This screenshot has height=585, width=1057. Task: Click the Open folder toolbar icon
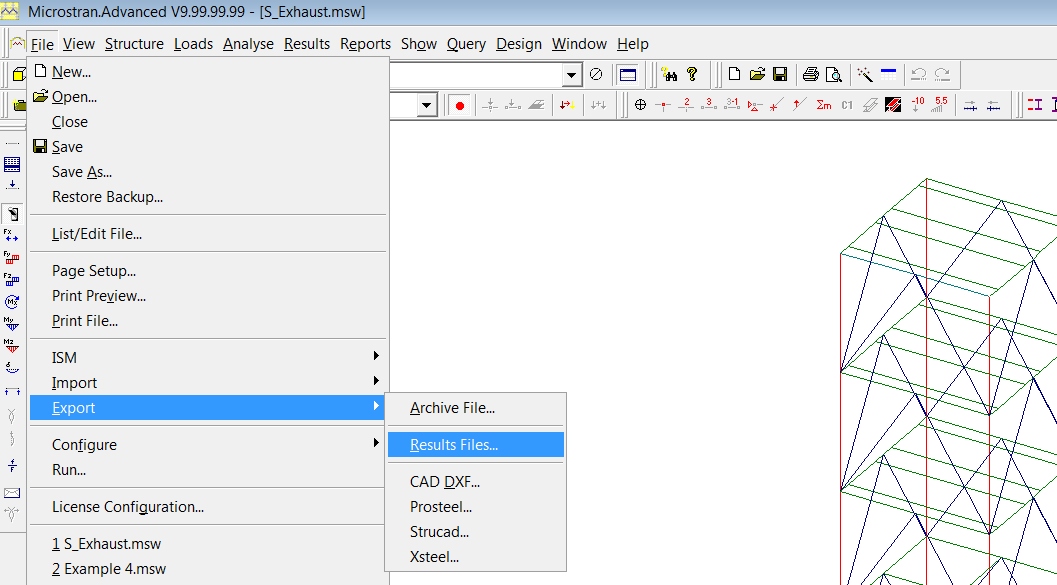(757, 74)
